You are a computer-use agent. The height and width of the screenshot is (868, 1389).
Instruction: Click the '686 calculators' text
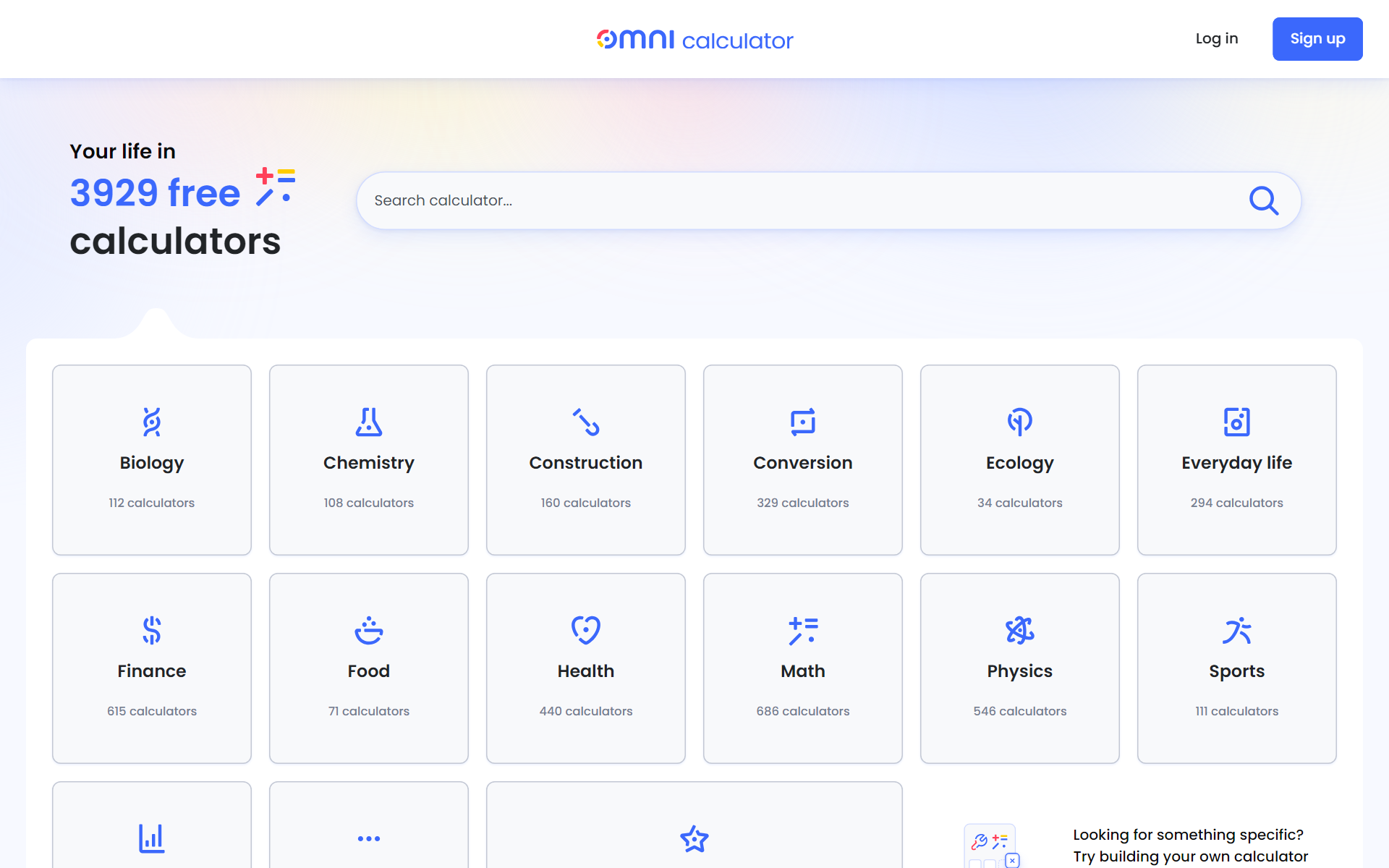click(803, 711)
